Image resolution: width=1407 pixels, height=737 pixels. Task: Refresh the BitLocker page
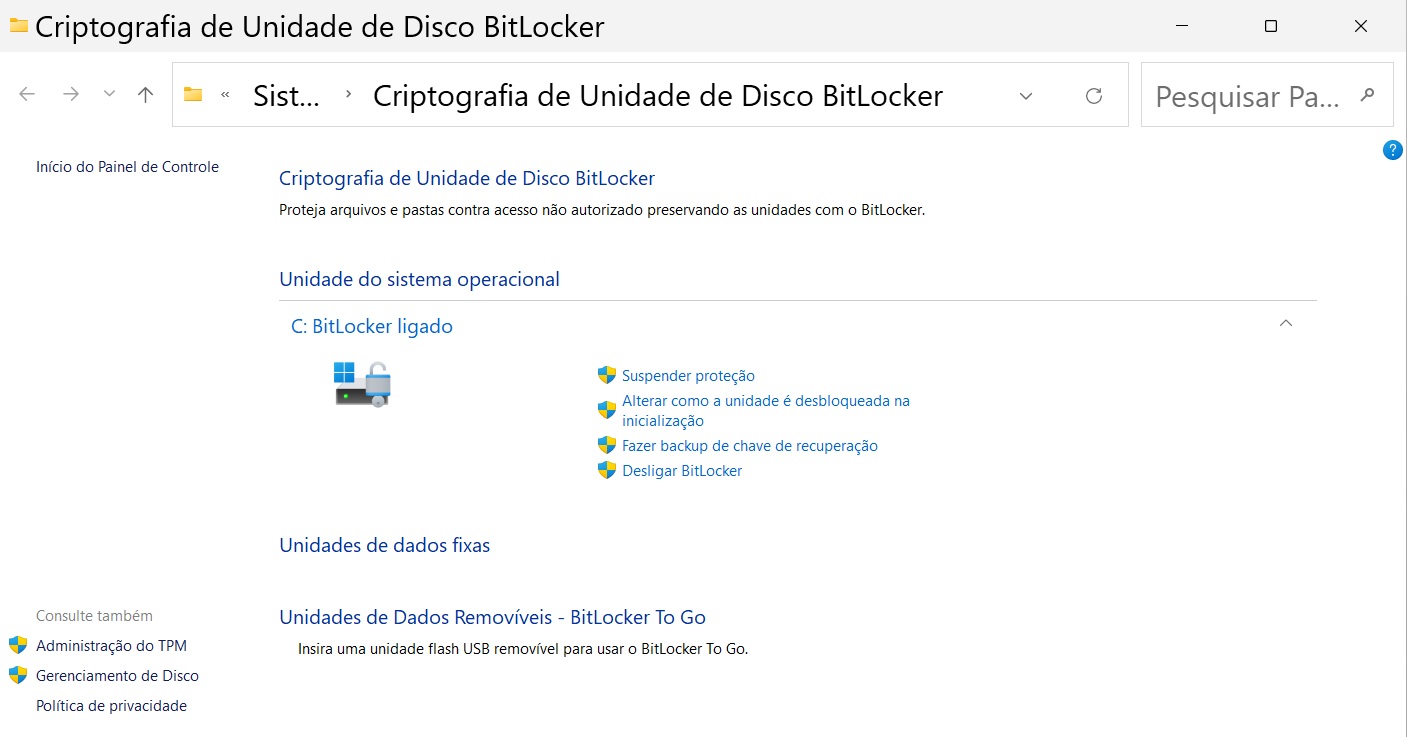point(1094,96)
